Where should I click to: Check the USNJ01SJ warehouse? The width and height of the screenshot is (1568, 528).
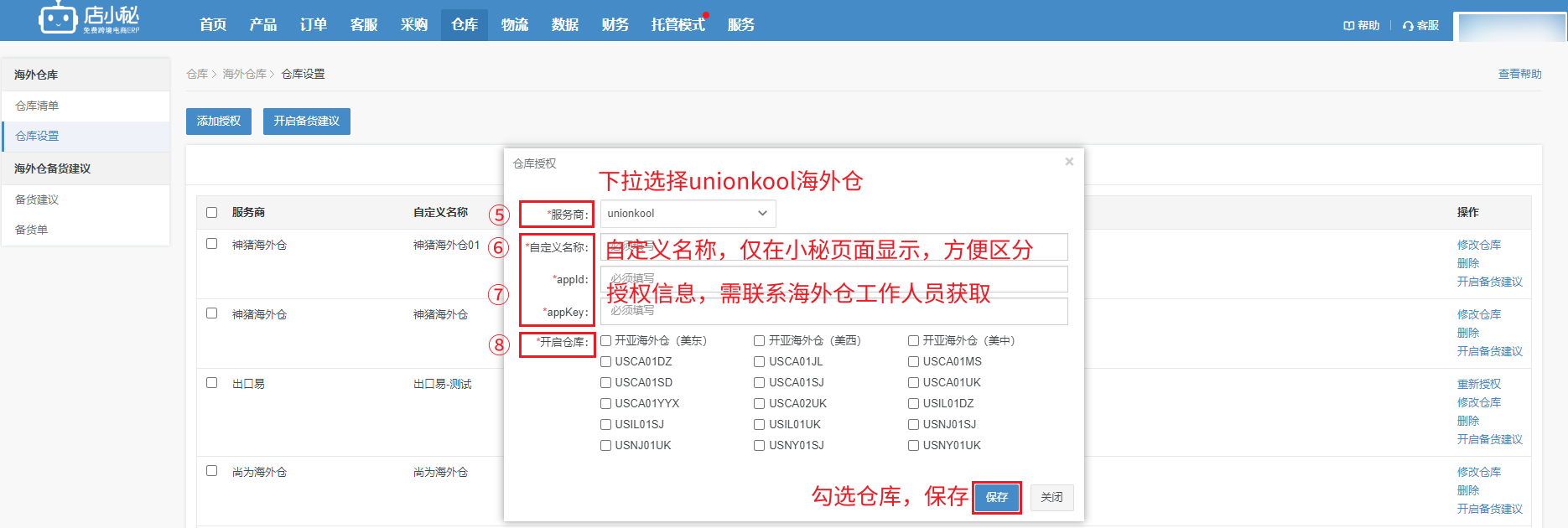pyautogui.click(x=913, y=424)
